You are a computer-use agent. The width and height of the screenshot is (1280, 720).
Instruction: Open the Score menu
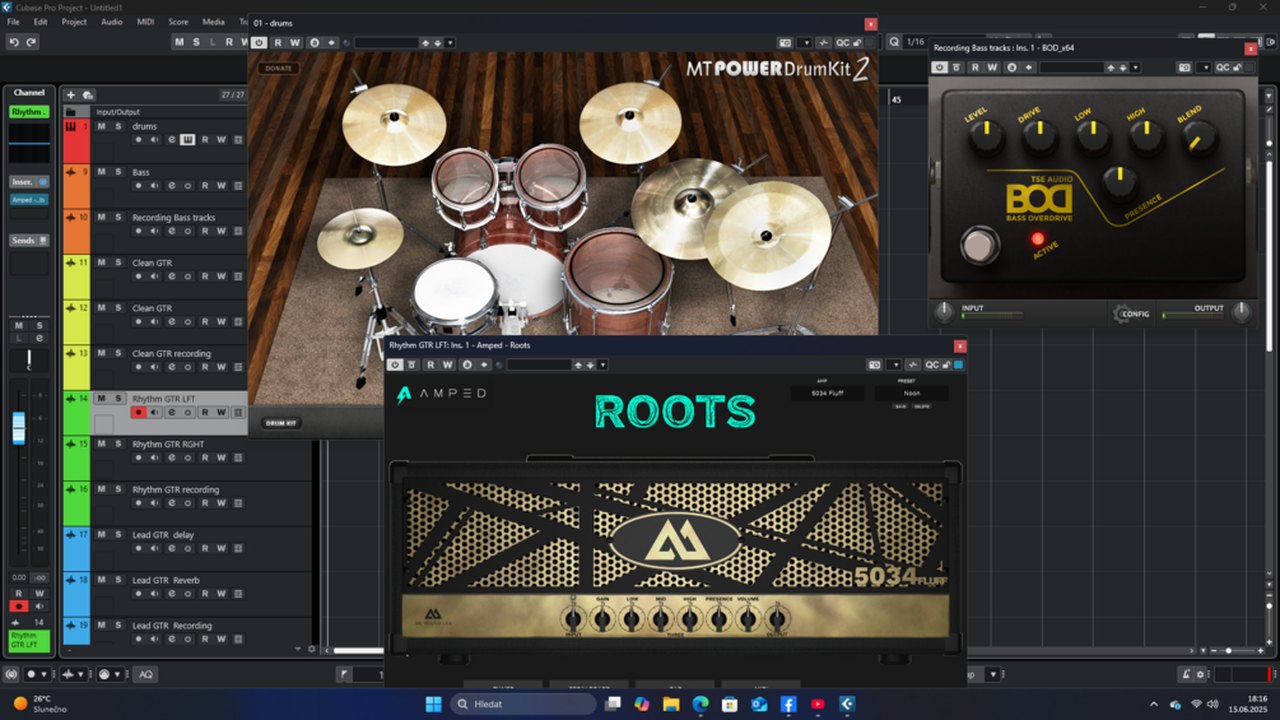[178, 21]
